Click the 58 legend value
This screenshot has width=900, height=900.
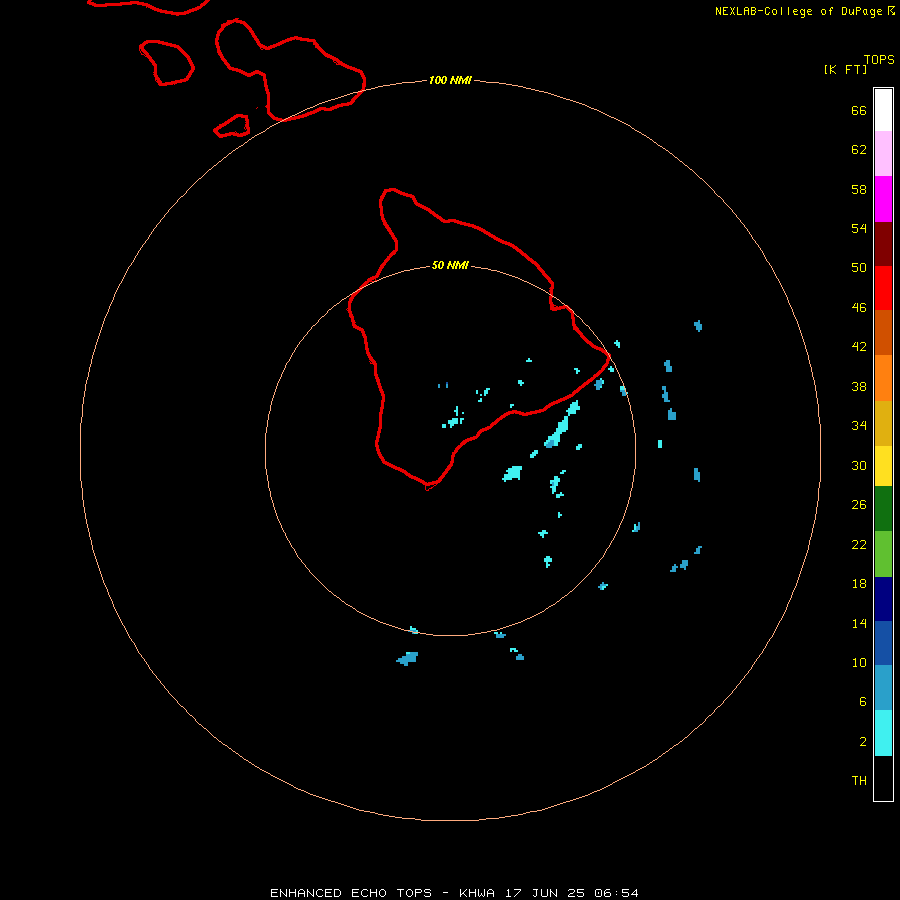tap(859, 189)
